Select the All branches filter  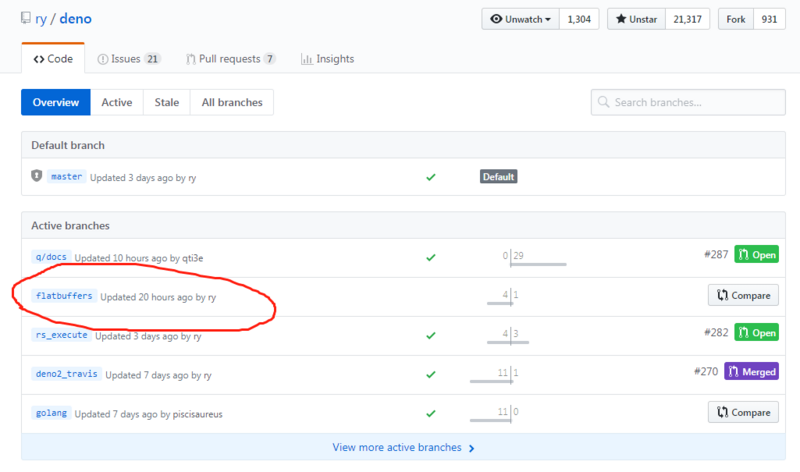click(232, 102)
